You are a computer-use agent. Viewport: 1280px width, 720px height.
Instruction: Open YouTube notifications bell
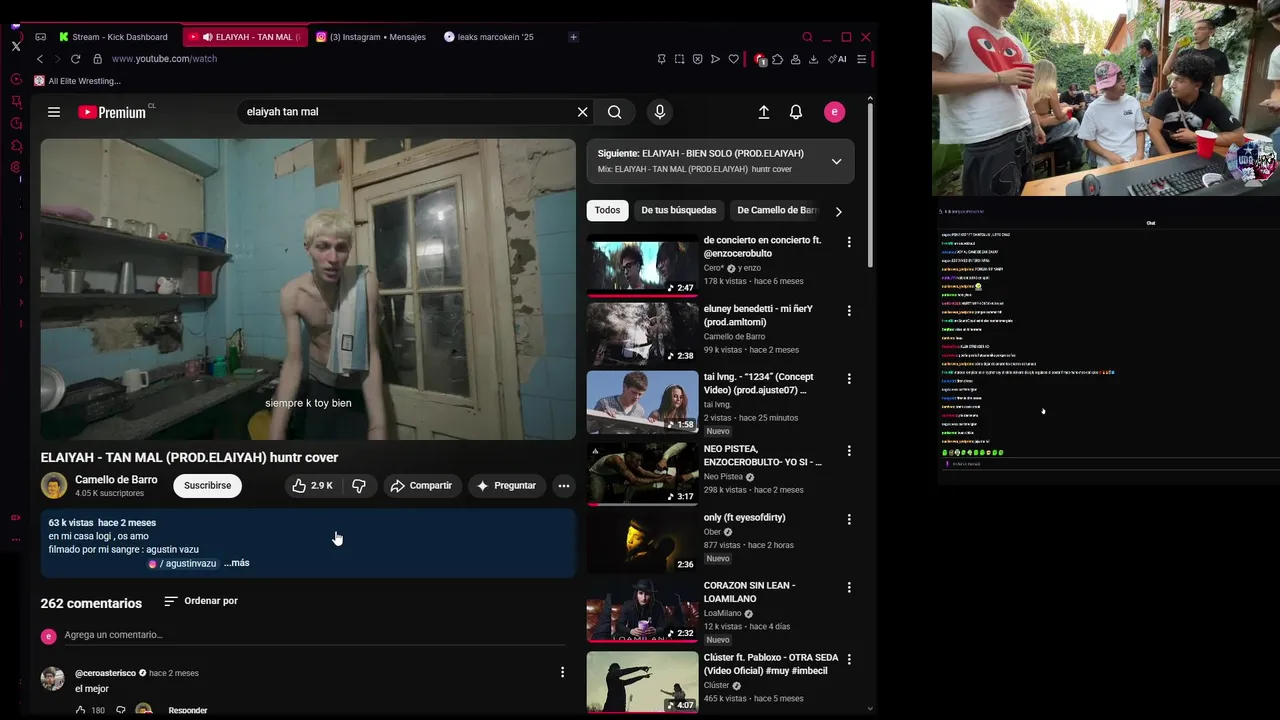(796, 112)
